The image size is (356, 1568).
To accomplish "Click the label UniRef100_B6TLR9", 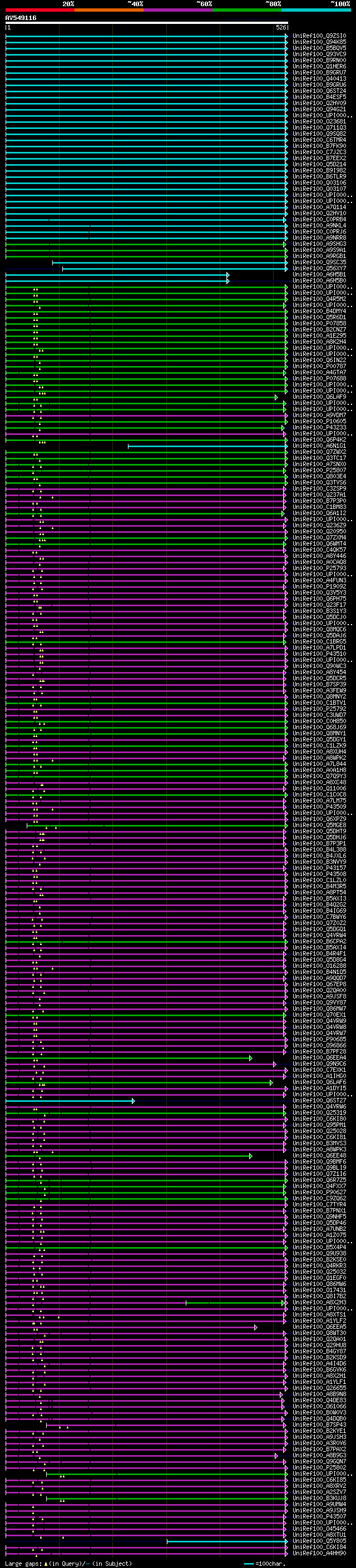I will click(x=319, y=176).
